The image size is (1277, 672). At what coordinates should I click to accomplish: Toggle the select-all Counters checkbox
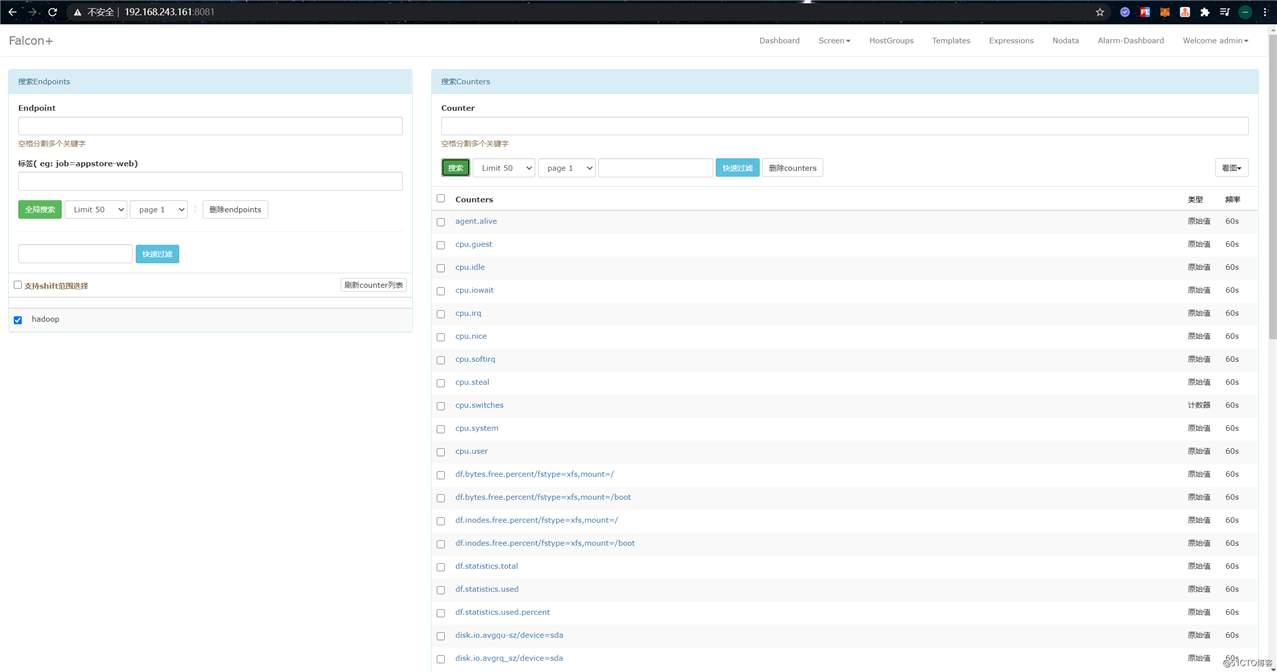[x=441, y=199]
